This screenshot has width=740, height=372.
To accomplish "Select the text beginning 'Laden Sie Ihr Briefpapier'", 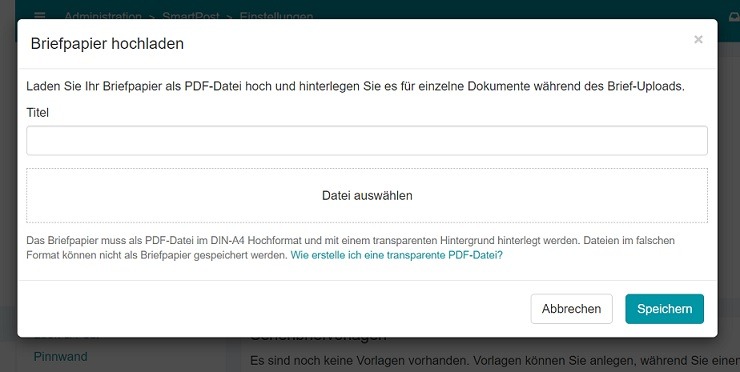I will pyautogui.click(x=355, y=86).
